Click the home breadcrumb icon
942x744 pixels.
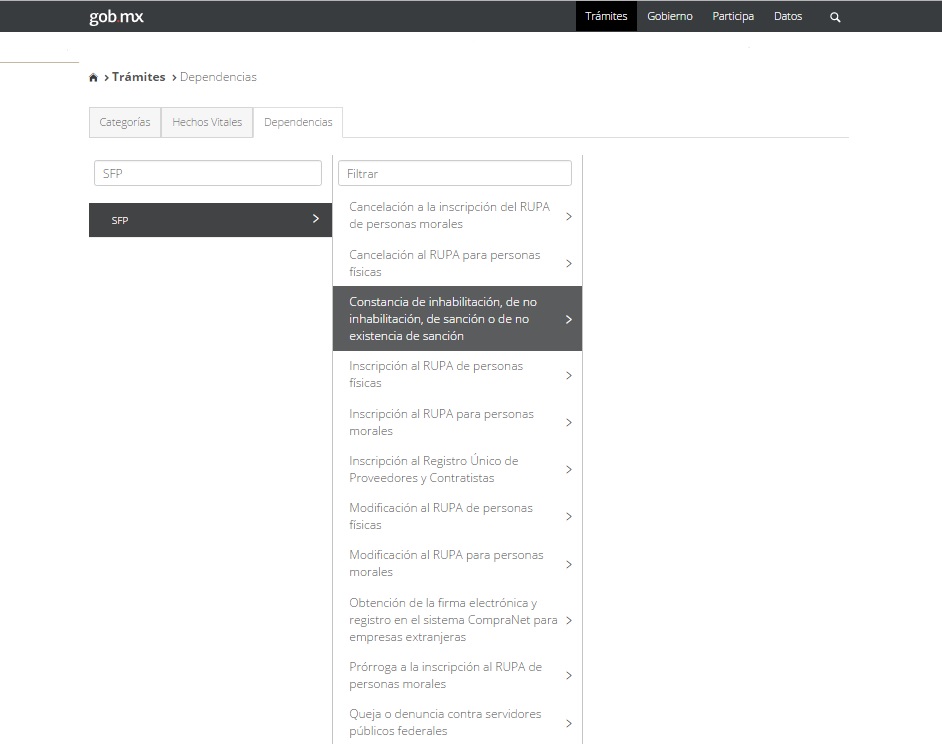[94, 78]
